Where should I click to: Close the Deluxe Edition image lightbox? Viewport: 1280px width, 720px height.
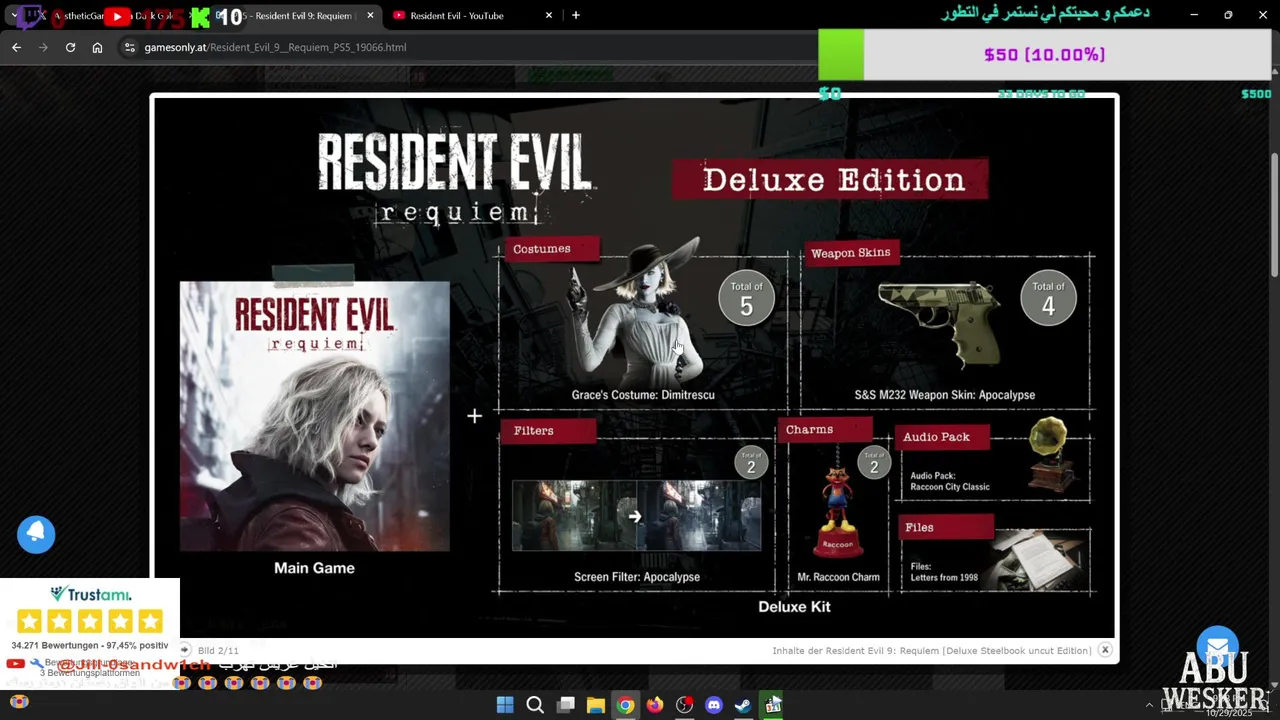pos(1105,650)
